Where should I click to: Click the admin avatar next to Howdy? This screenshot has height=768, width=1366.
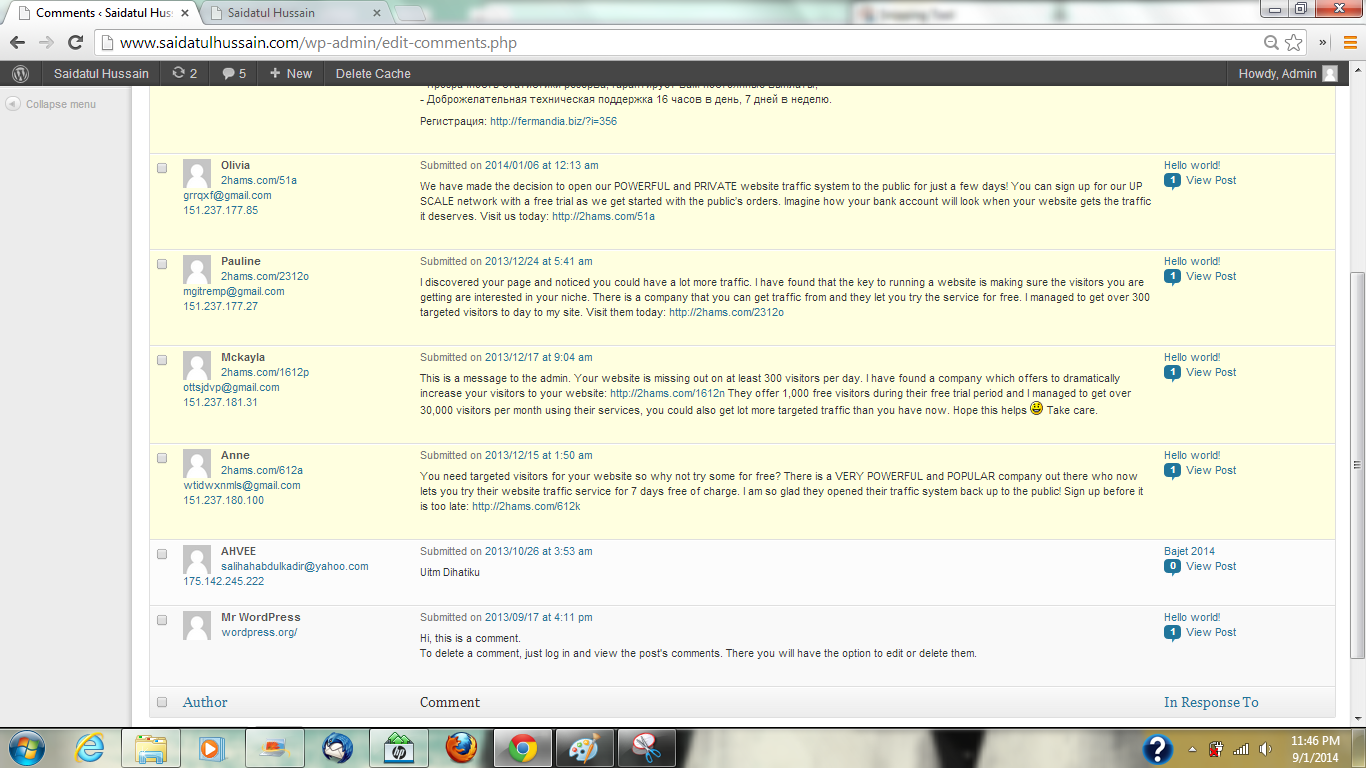(1330, 73)
